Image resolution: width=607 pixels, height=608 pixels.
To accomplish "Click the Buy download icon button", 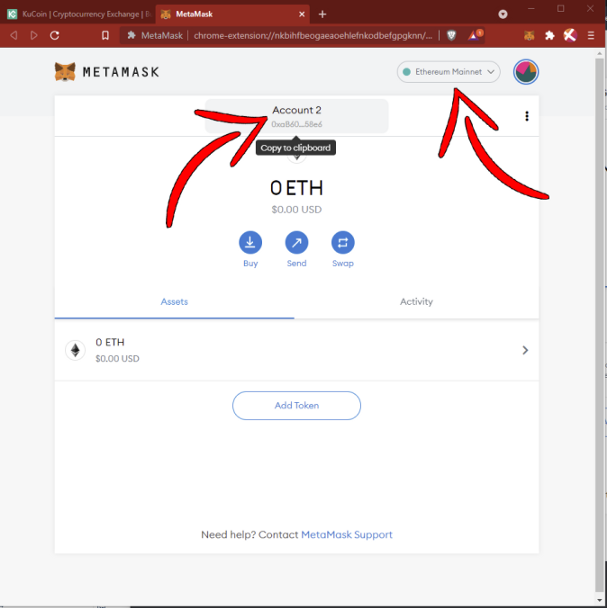I will point(250,242).
